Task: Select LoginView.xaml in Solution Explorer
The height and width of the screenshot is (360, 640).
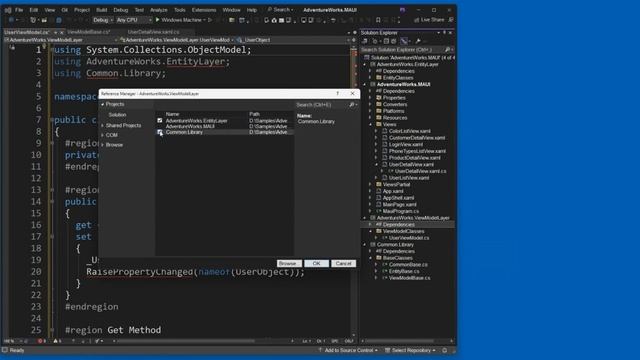Action: pyautogui.click(x=406, y=144)
